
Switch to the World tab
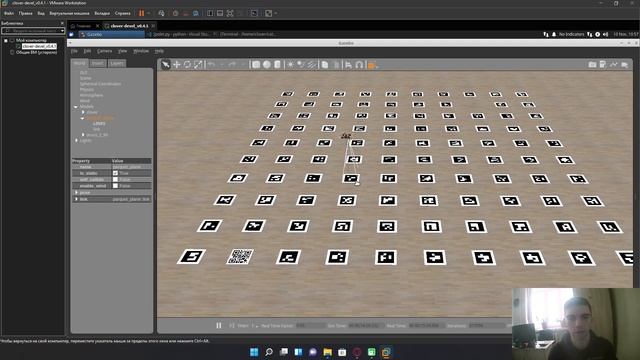80,63
